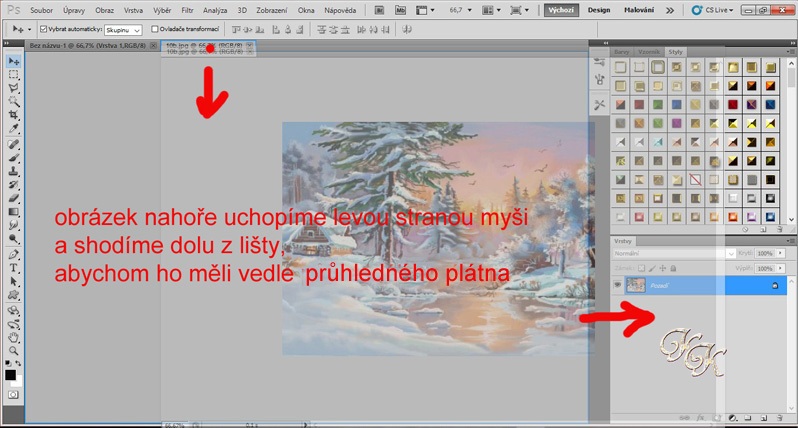The height and width of the screenshot is (428, 798).
Task: Hide the Pozadí layer with eye icon
Action: point(617,285)
